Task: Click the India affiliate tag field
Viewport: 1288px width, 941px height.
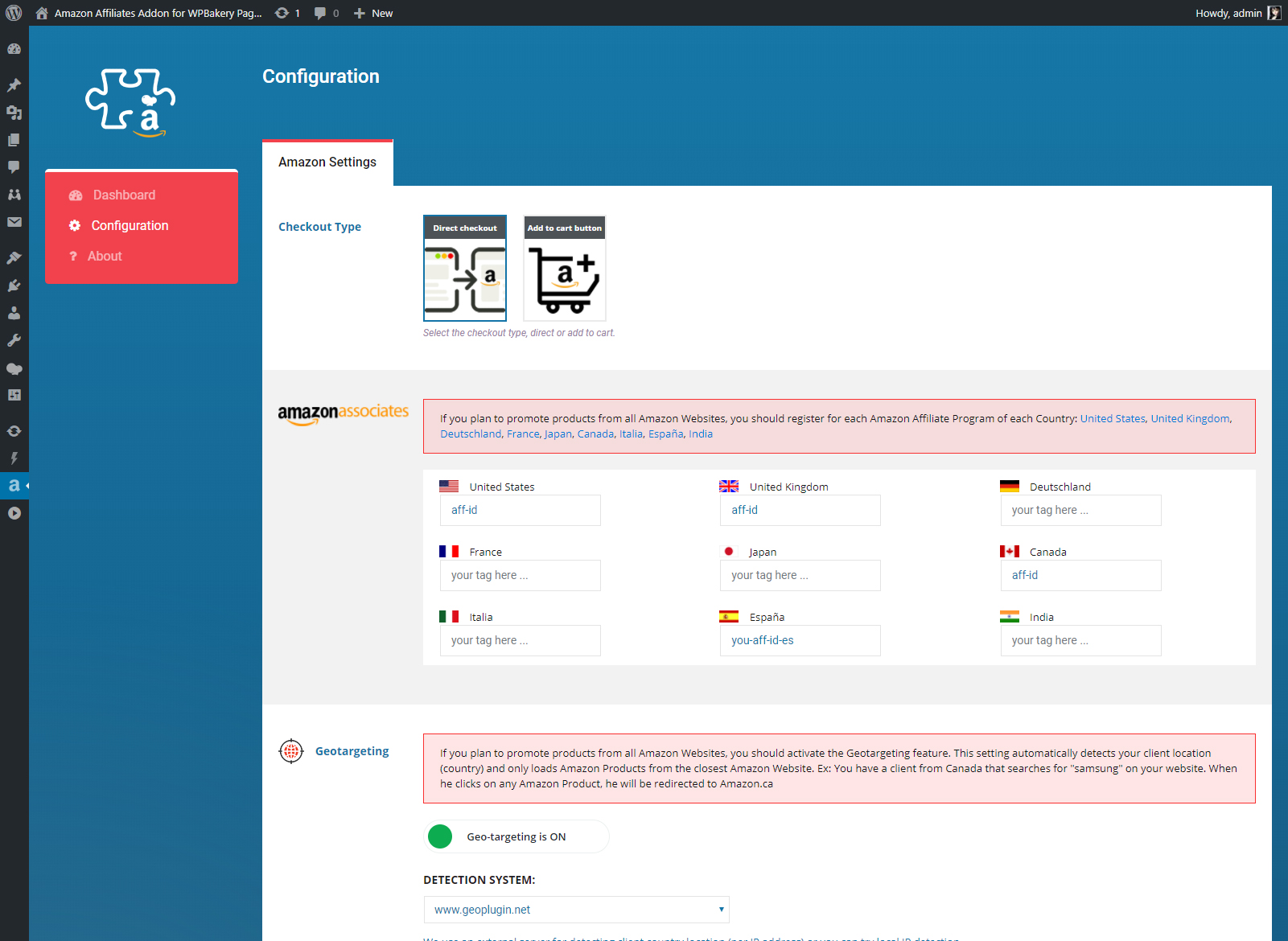Action: pyautogui.click(x=1081, y=640)
